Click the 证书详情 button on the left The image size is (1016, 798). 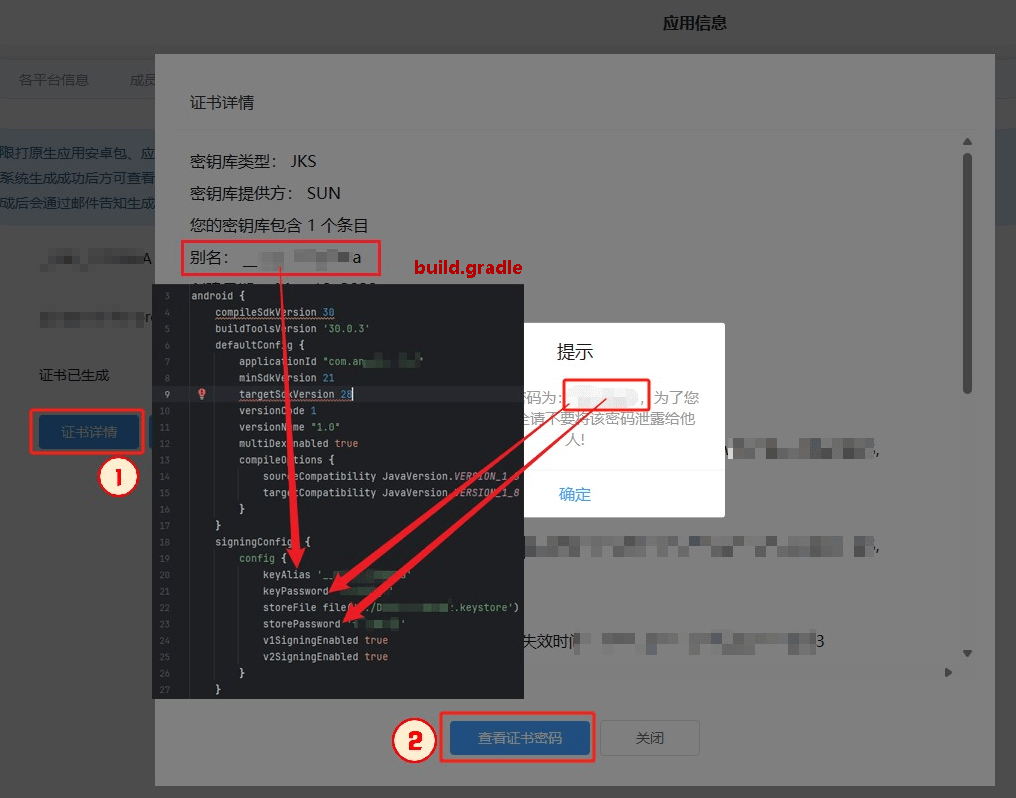point(87,432)
